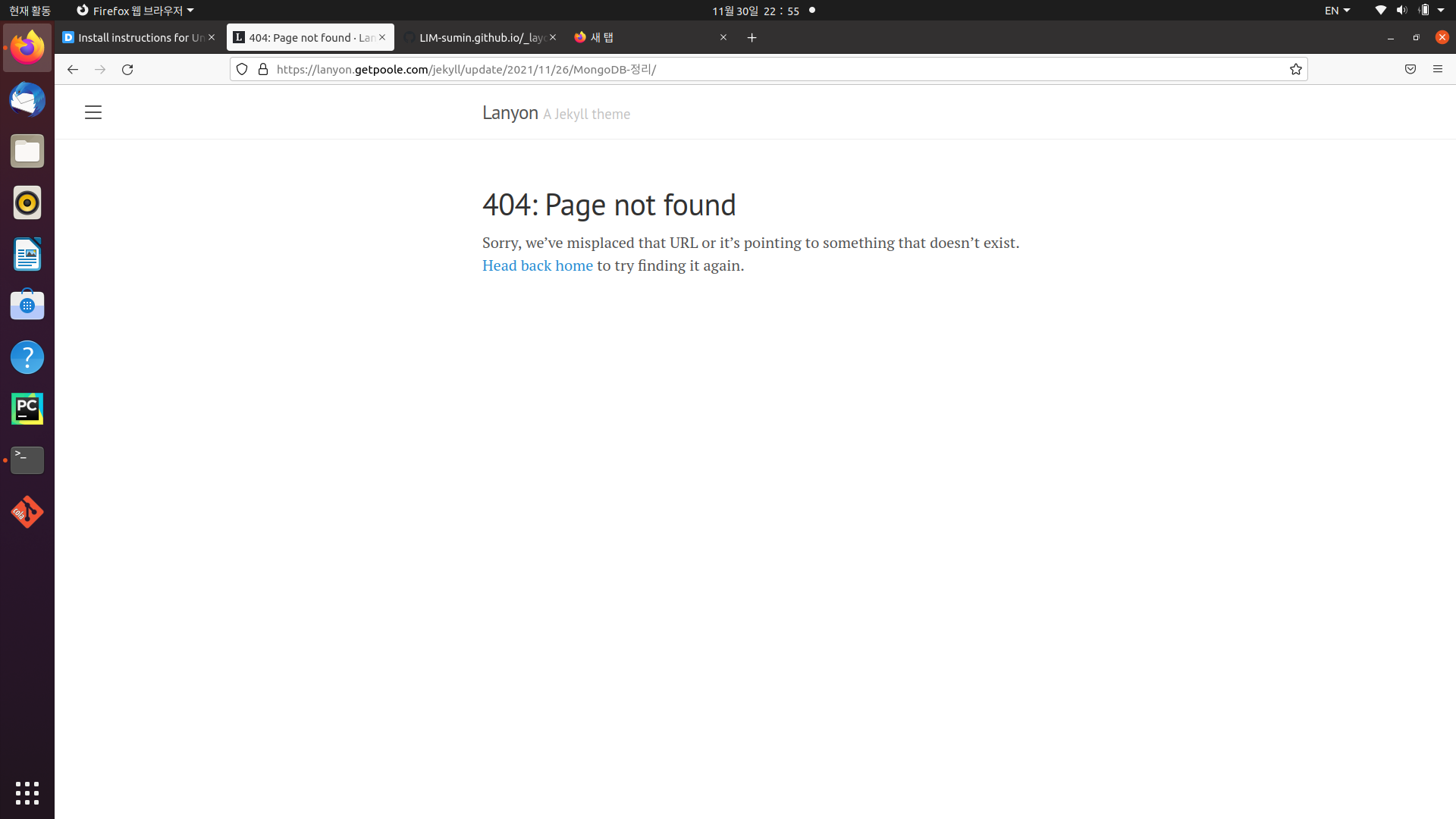Image resolution: width=1456 pixels, height=819 pixels.
Task: Toggle bookmark star for the current page
Action: [x=1296, y=69]
